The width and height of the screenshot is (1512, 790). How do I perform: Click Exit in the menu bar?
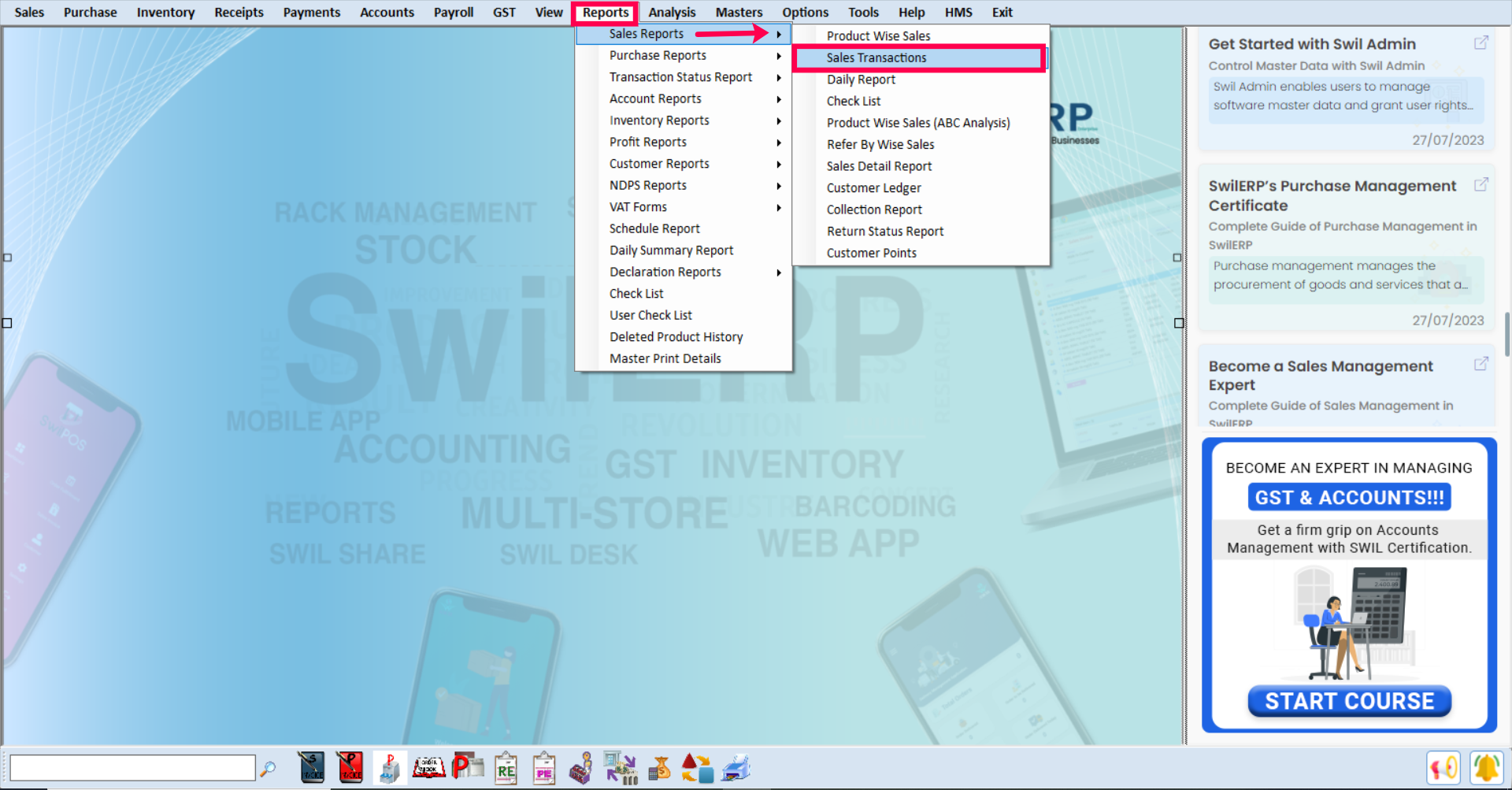pos(1002,13)
